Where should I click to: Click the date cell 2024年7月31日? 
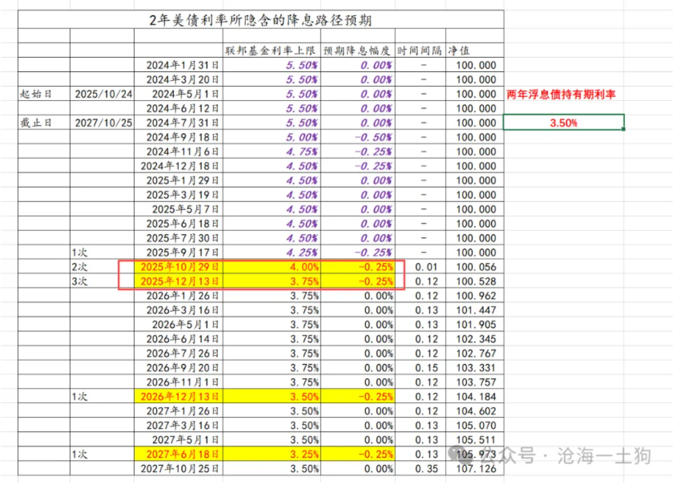click(179, 123)
